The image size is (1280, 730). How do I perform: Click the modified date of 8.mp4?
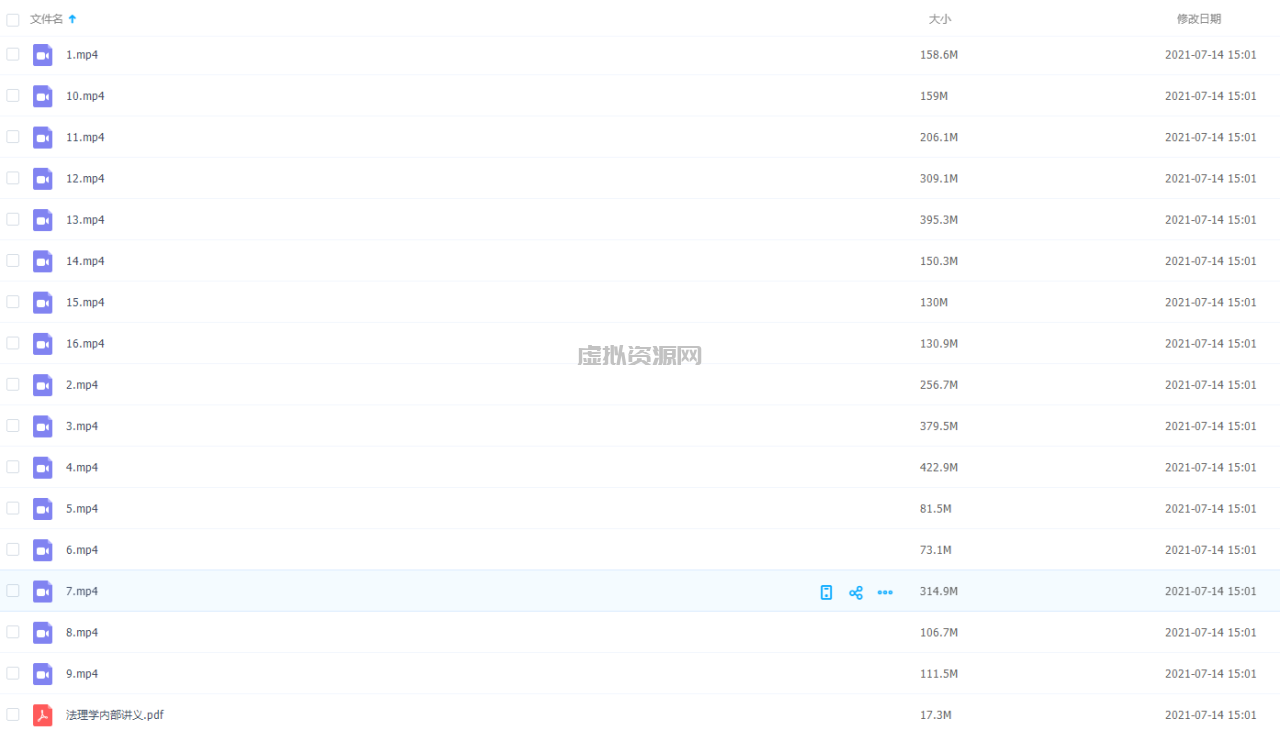click(x=1210, y=632)
